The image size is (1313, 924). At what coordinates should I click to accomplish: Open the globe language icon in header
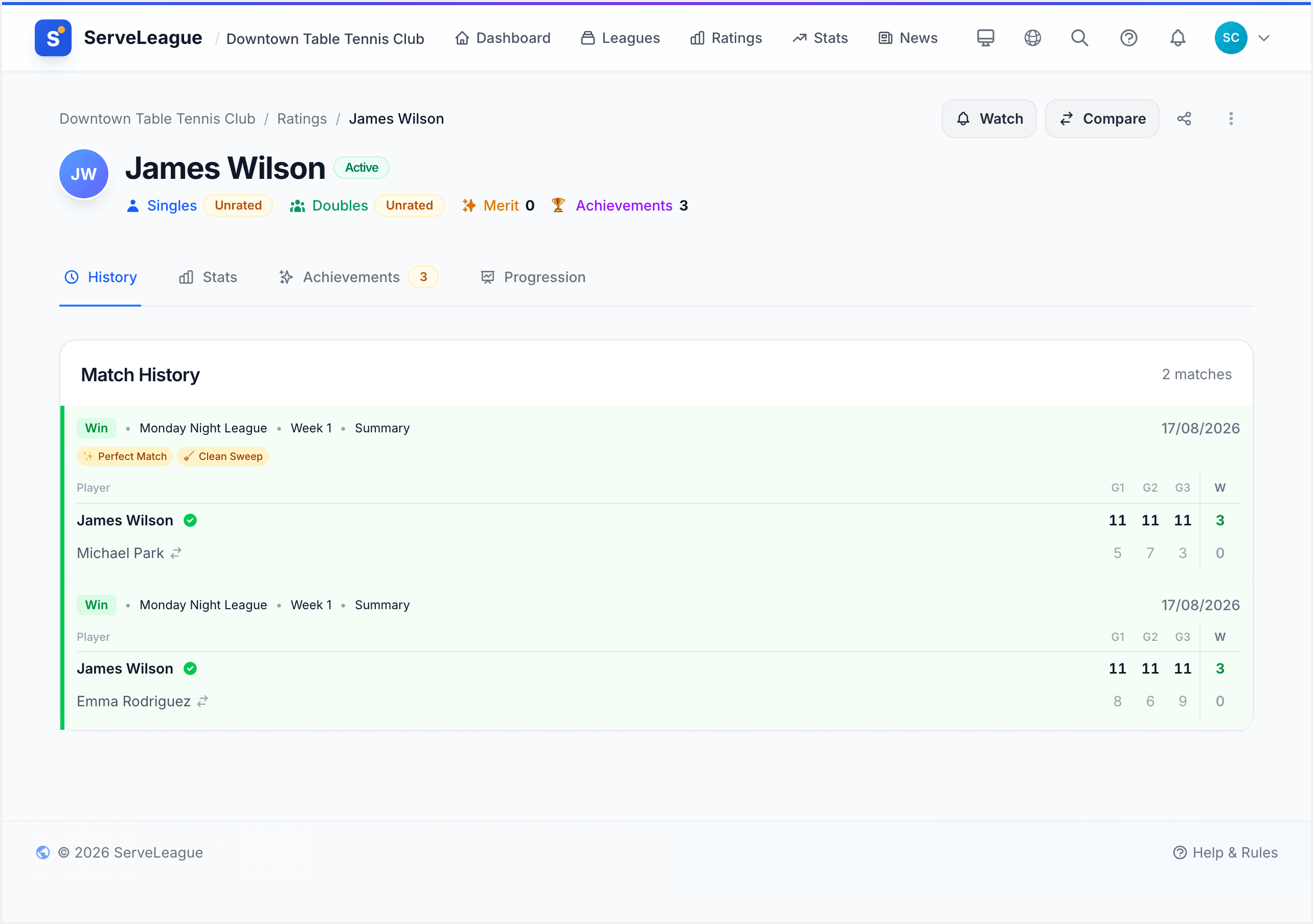point(1032,38)
